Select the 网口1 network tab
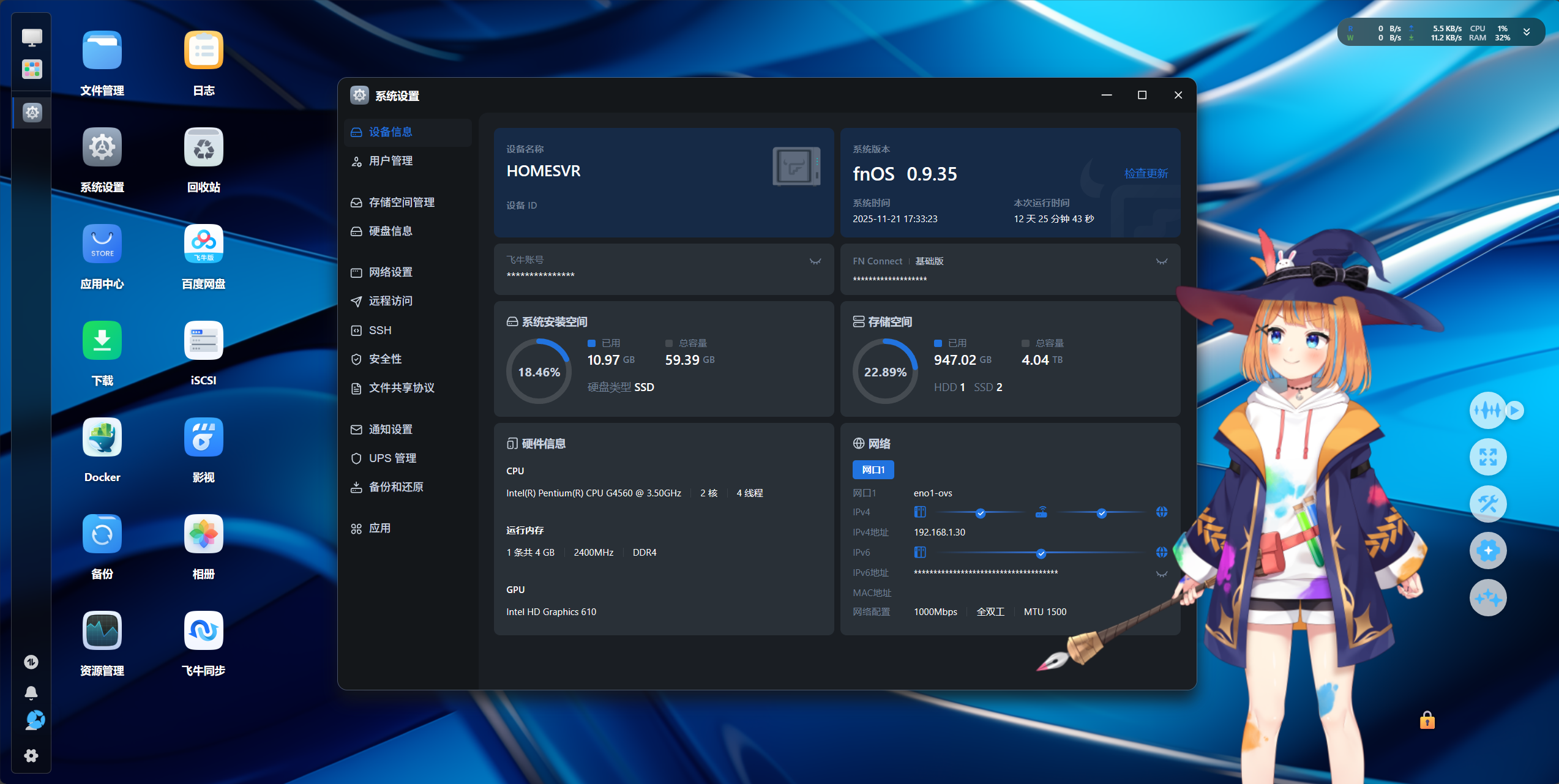The image size is (1559, 784). click(873, 470)
